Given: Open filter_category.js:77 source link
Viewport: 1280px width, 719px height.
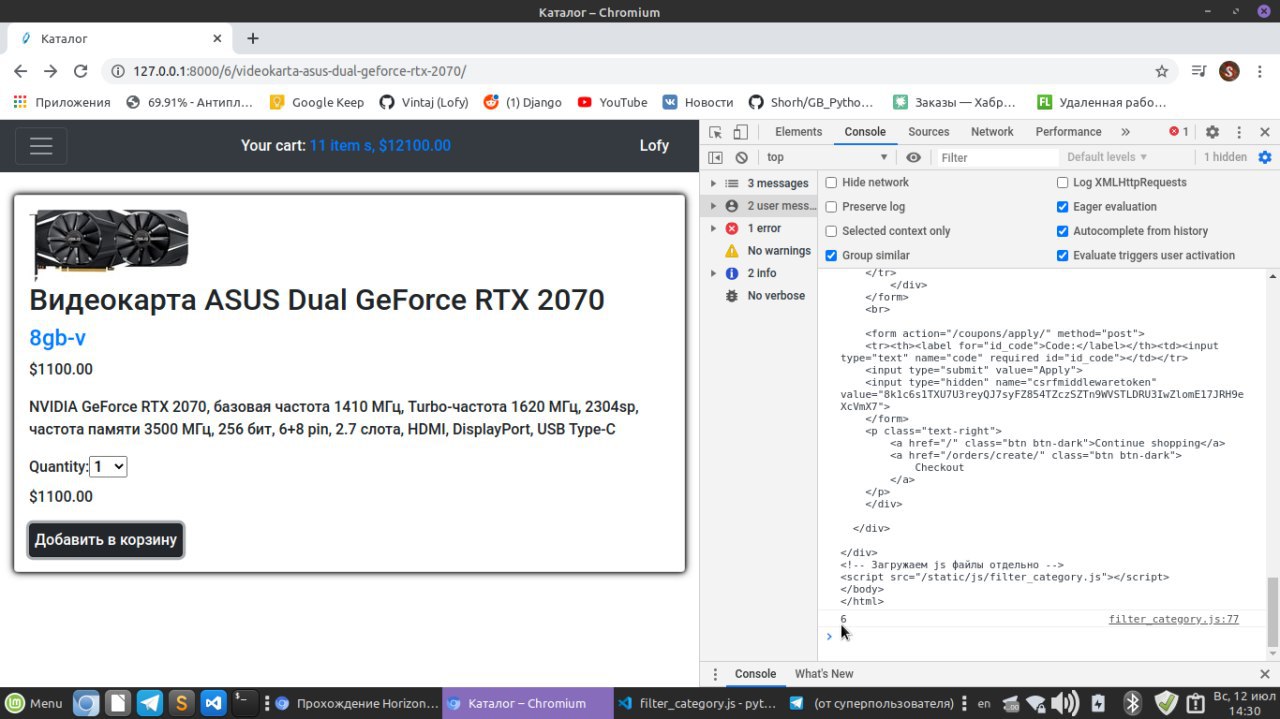Looking at the screenshot, I should click(x=1173, y=620).
